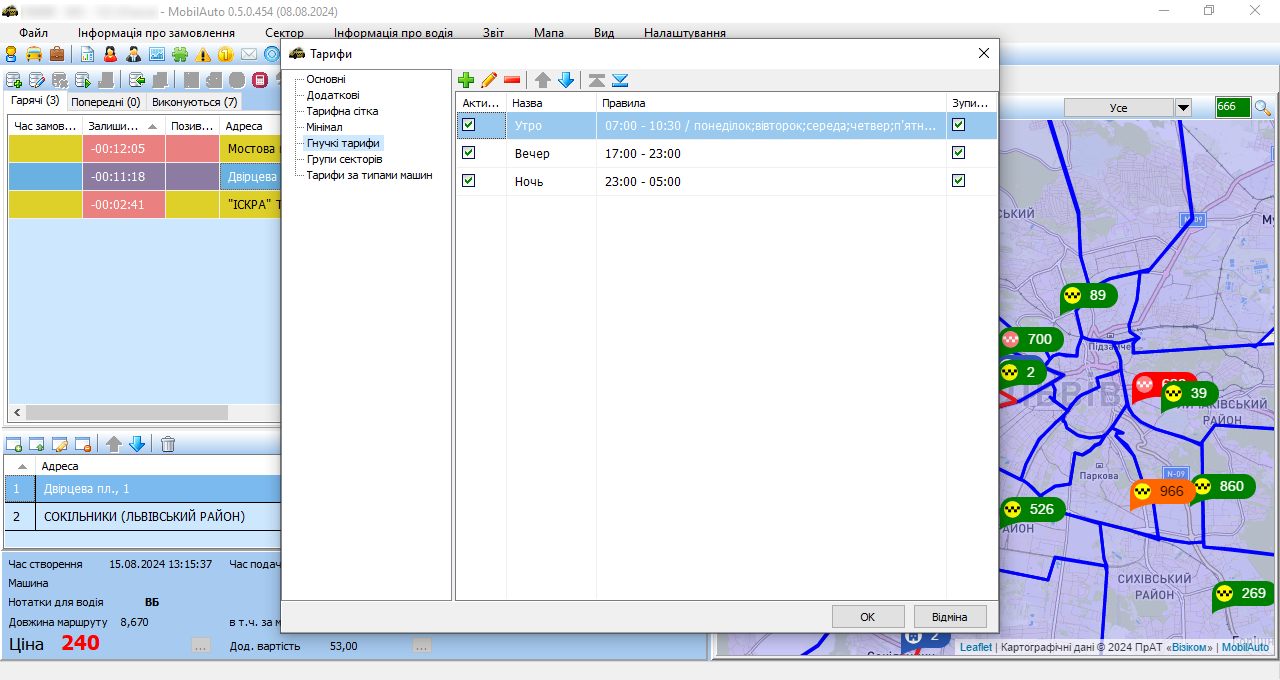Click the red minus delete tariff icon

(x=512, y=80)
